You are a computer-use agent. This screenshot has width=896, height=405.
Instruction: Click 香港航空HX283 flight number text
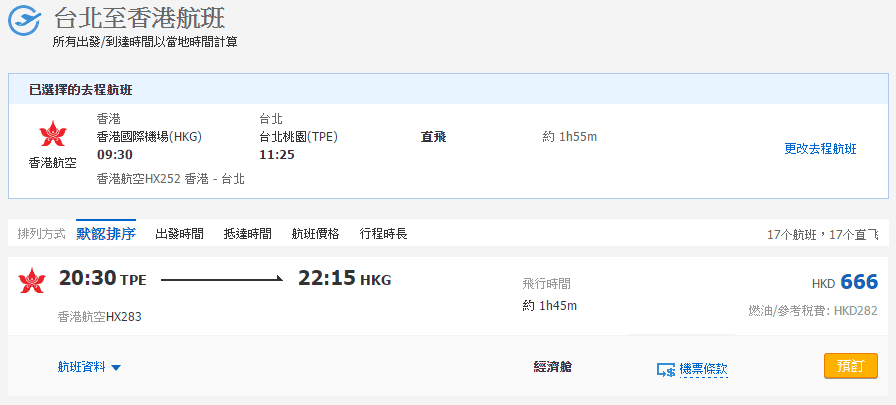pos(100,317)
